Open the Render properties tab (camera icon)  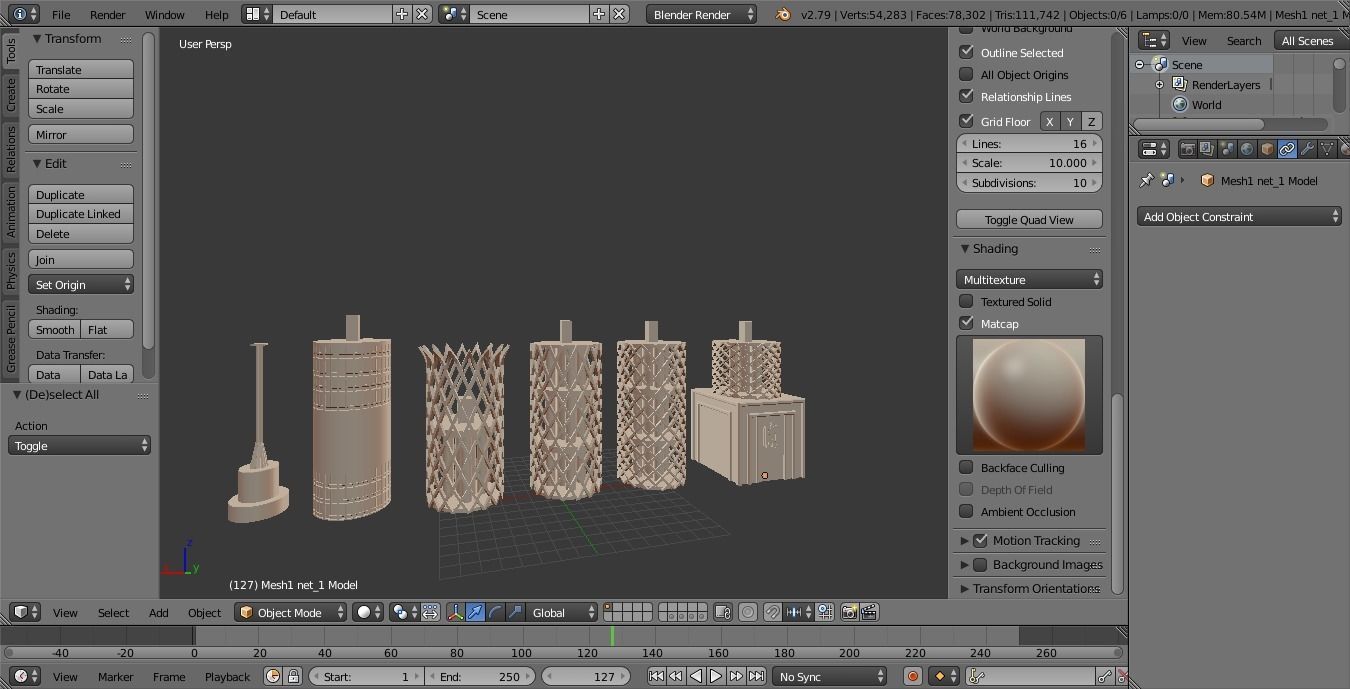(1187, 149)
